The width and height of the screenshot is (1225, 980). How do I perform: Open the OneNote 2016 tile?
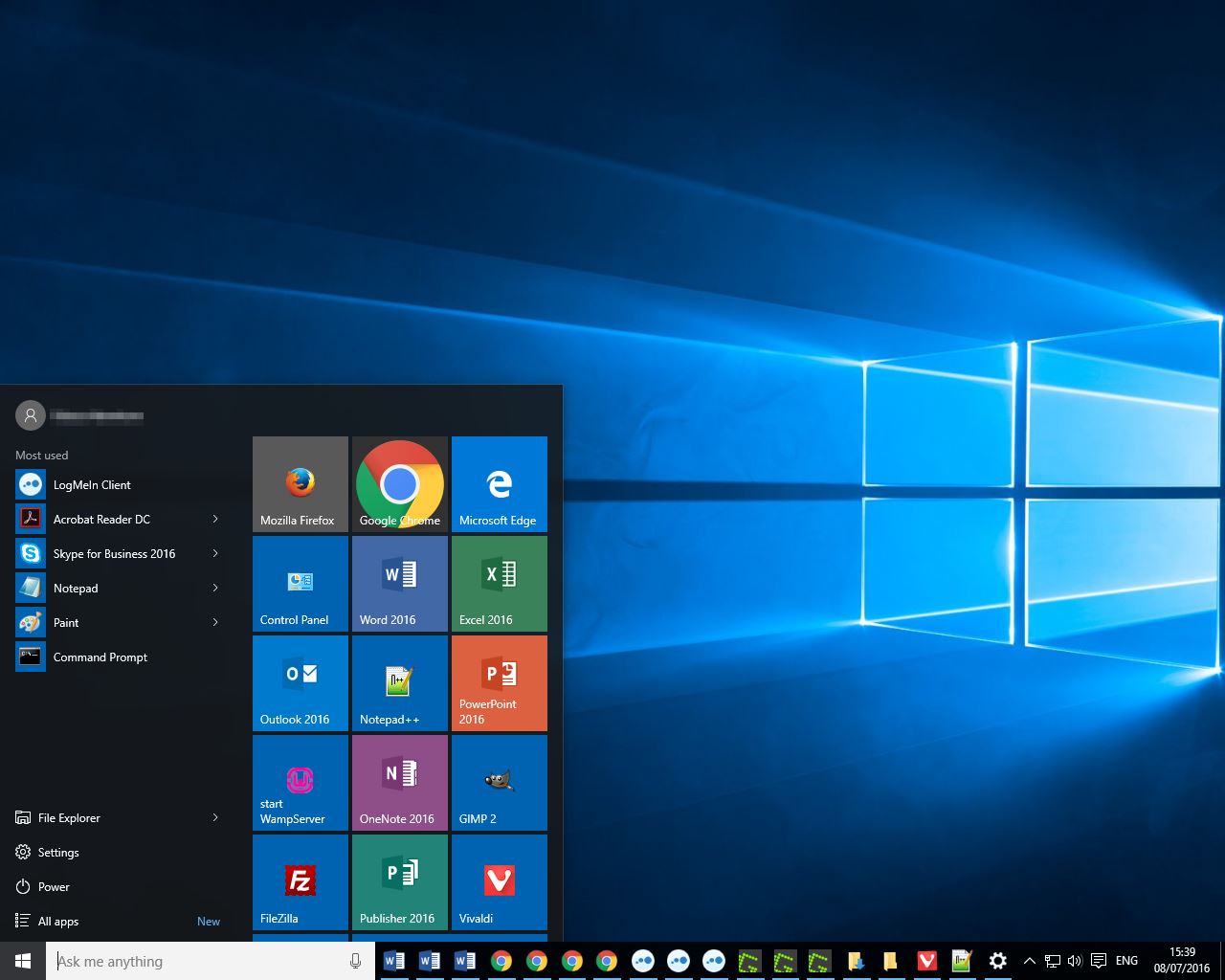click(400, 783)
